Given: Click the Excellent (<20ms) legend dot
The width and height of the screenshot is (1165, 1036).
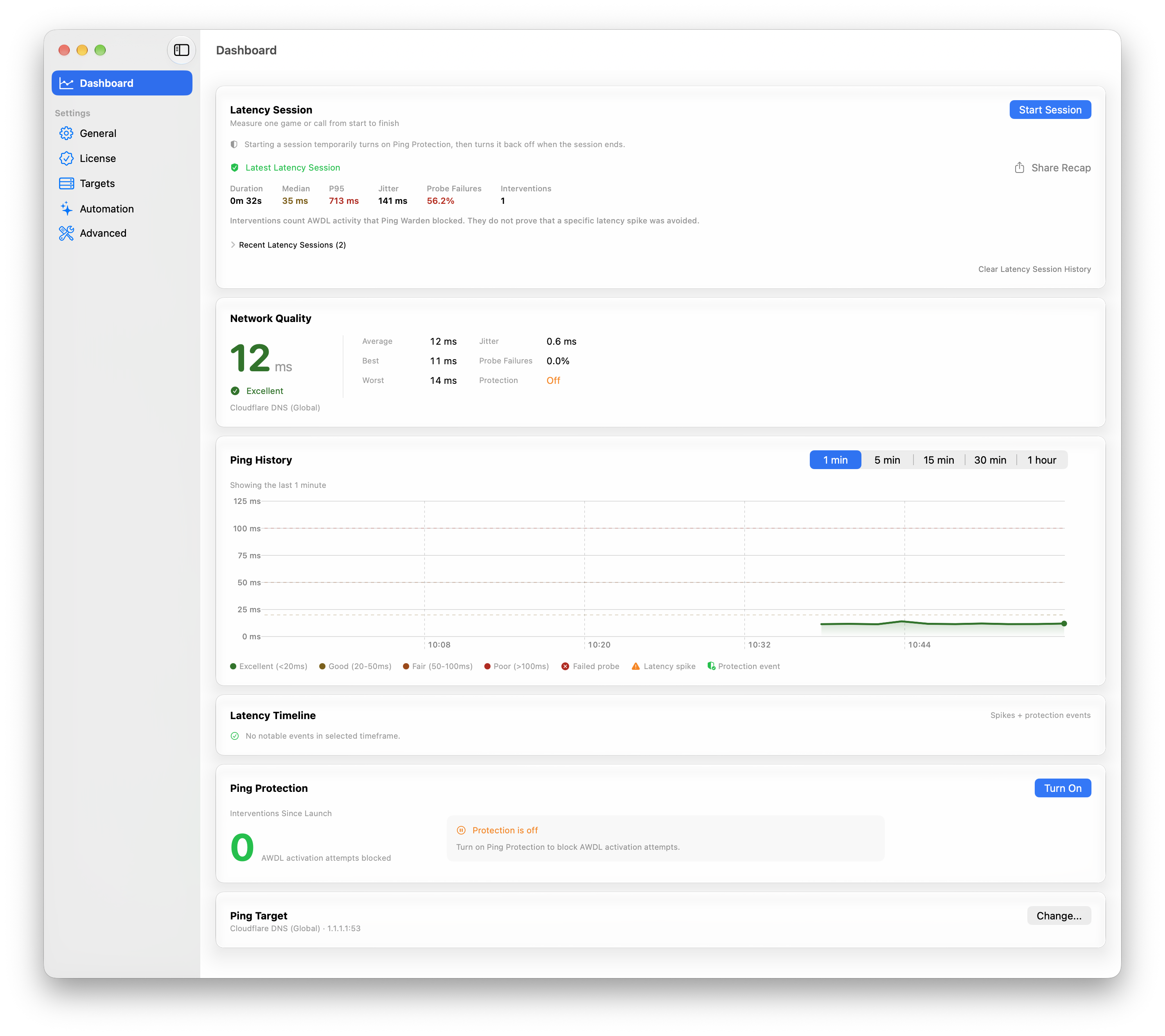Looking at the screenshot, I should 233,667.
